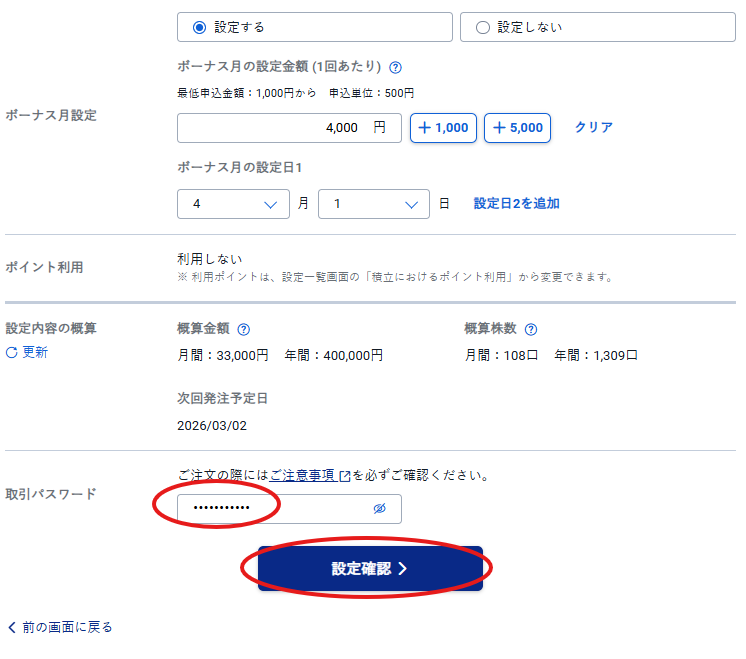Open the month dropdown showing 4
This screenshot has width=746, height=659.
(233, 204)
